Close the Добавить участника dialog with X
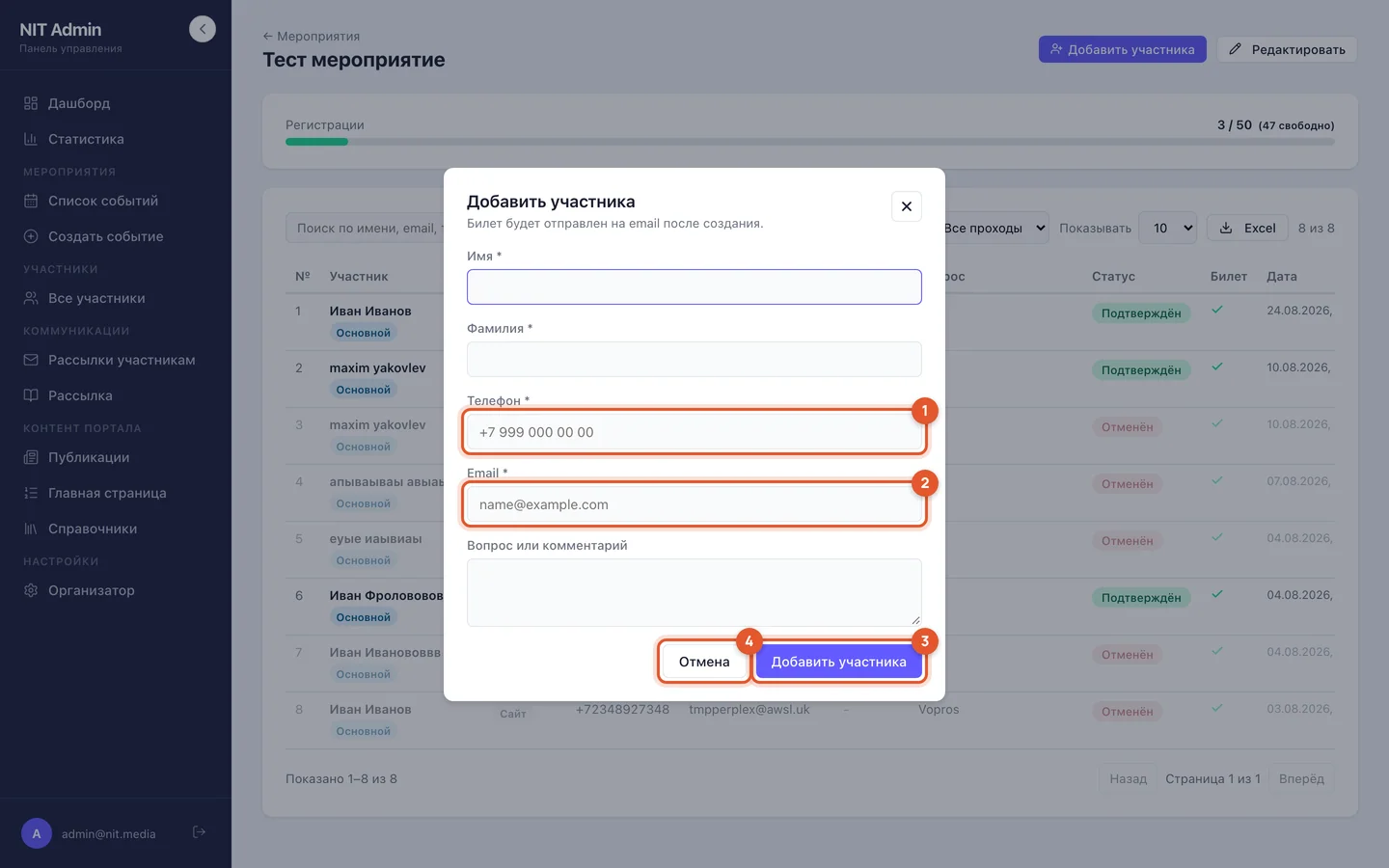Screen dimensions: 1389x868 907,206
